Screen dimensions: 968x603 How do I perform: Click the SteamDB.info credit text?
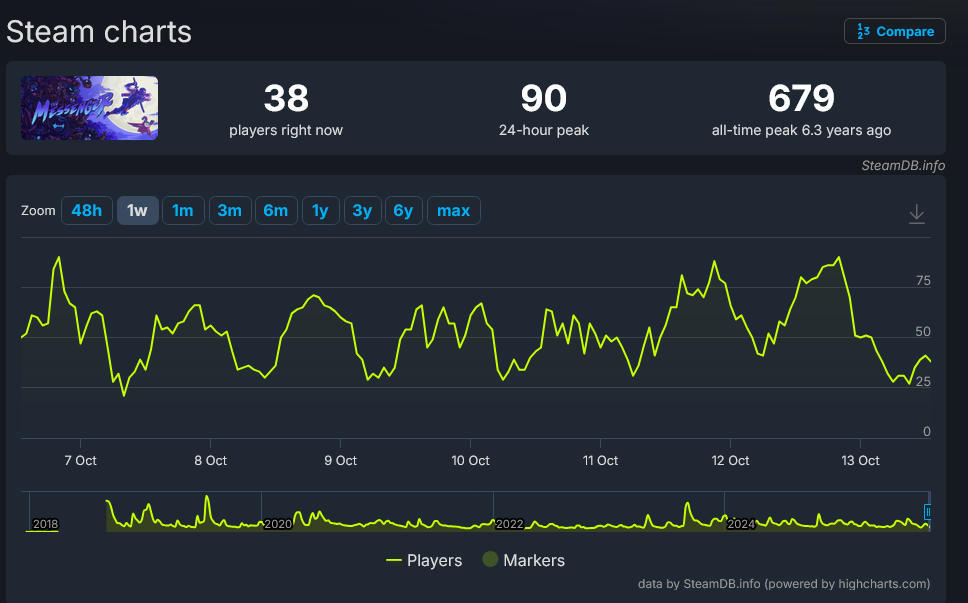tap(903, 165)
